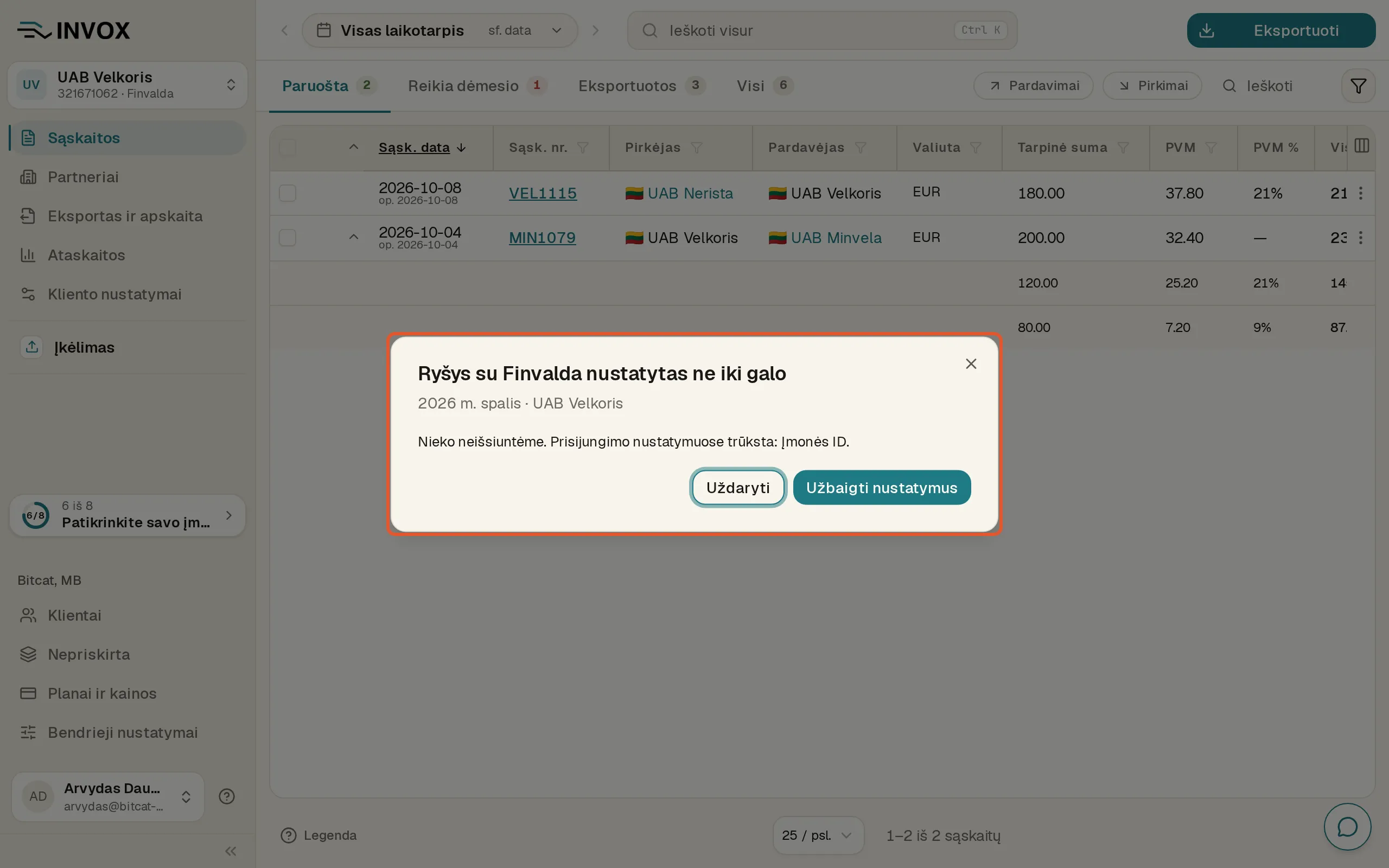Click the Eksportuoti button
Image resolution: width=1389 pixels, height=868 pixels.
(1280, 30)
